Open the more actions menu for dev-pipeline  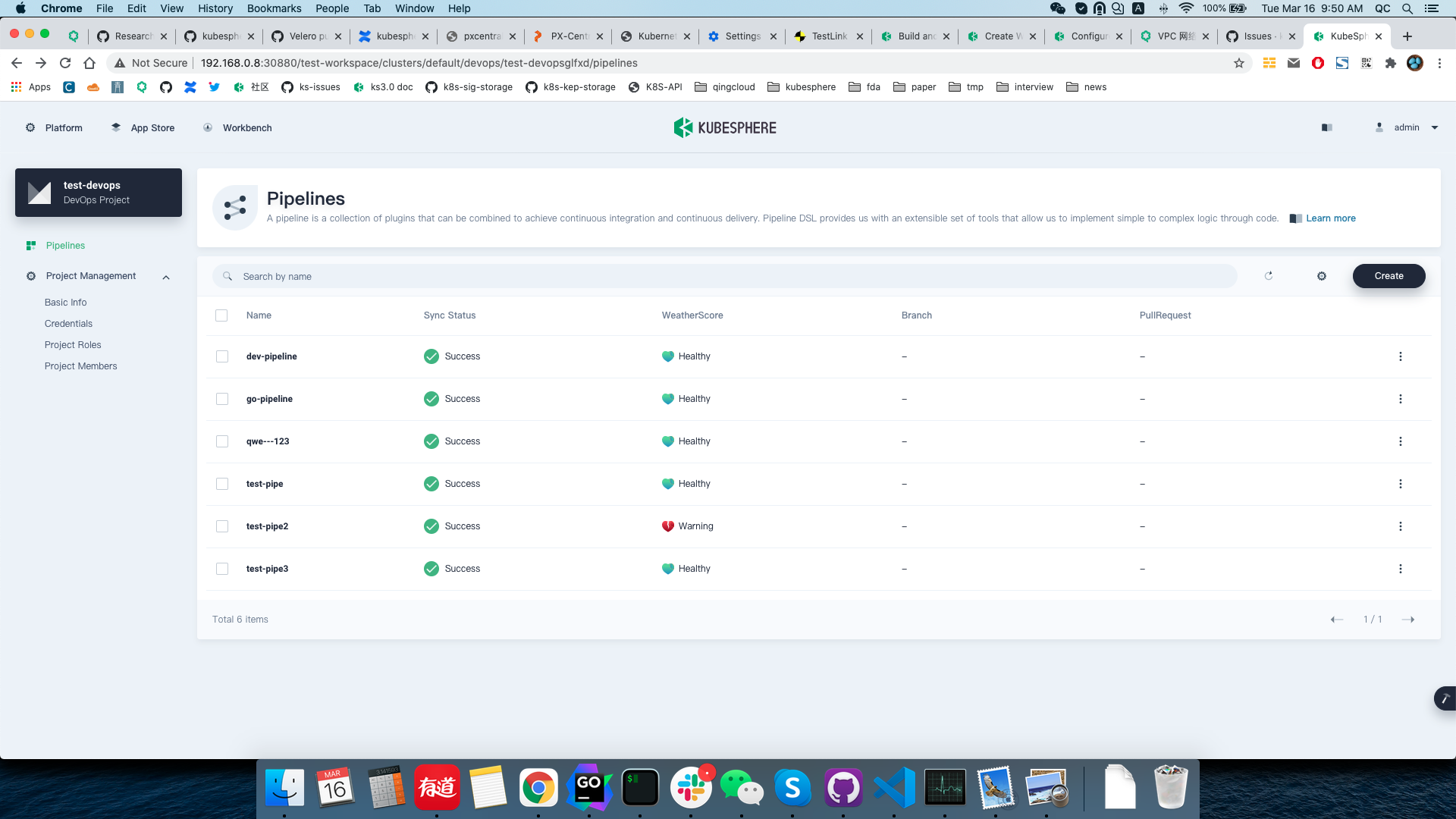pyautogui.click(x=1401, y=356)
